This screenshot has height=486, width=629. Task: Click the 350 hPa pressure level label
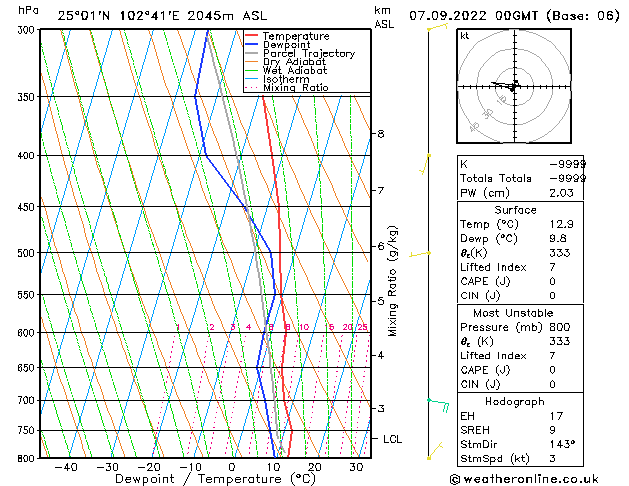(28, 97)
